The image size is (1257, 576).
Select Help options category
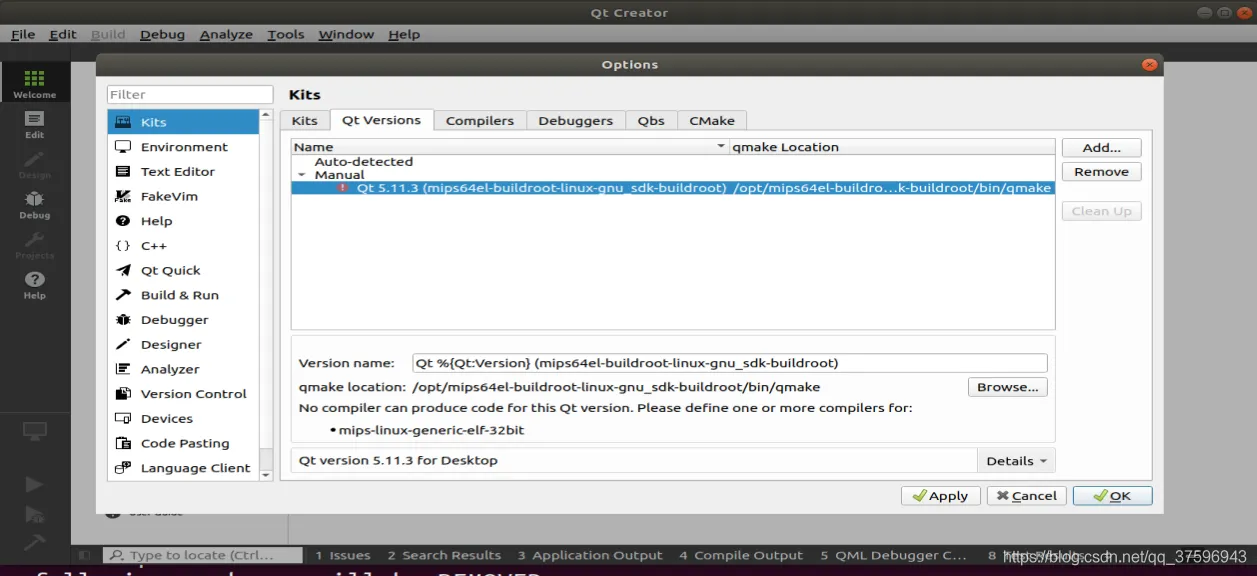pyautogui.click(x=183, y=221)
